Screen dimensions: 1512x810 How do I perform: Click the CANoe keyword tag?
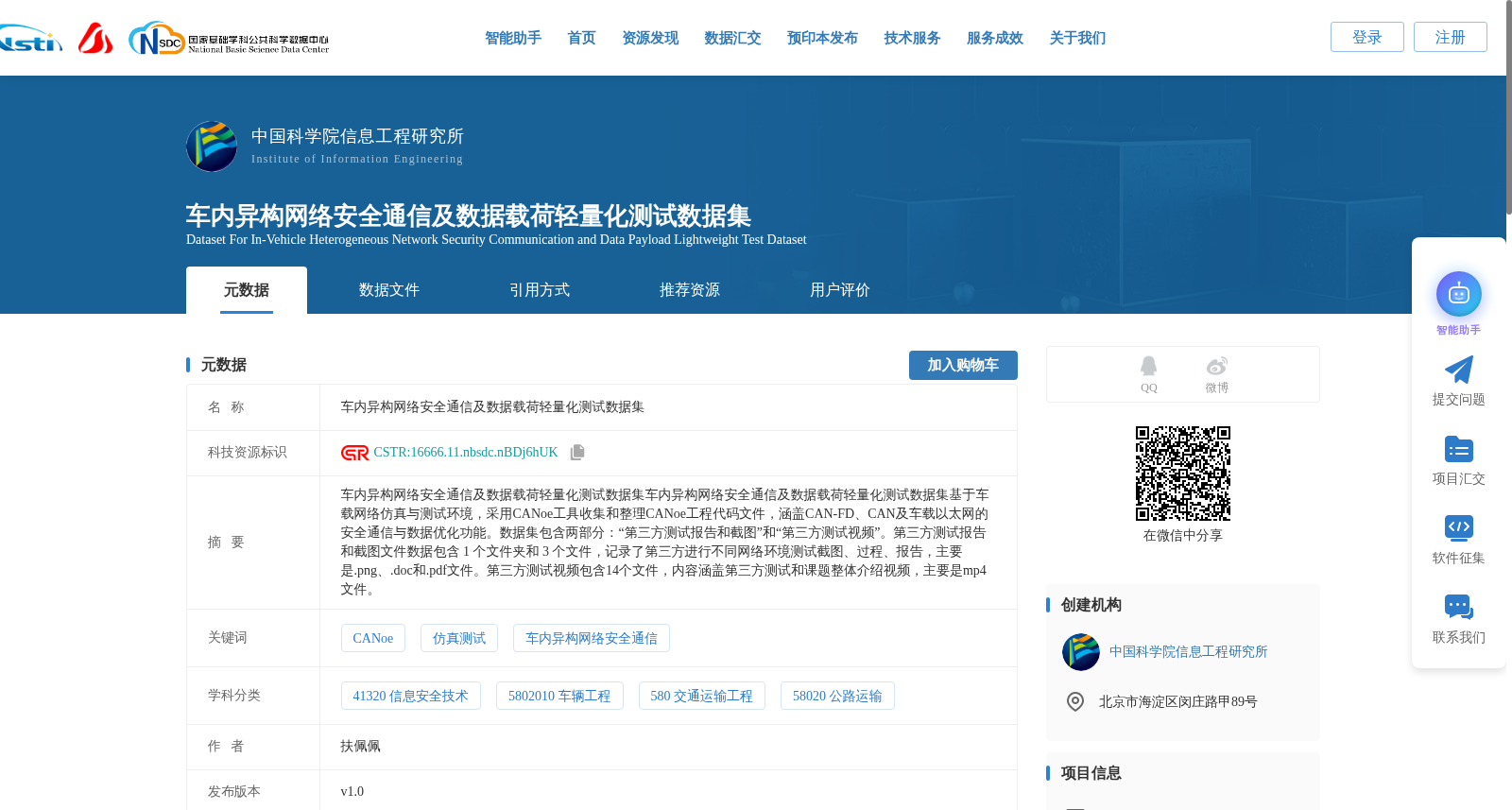(373, 638)
